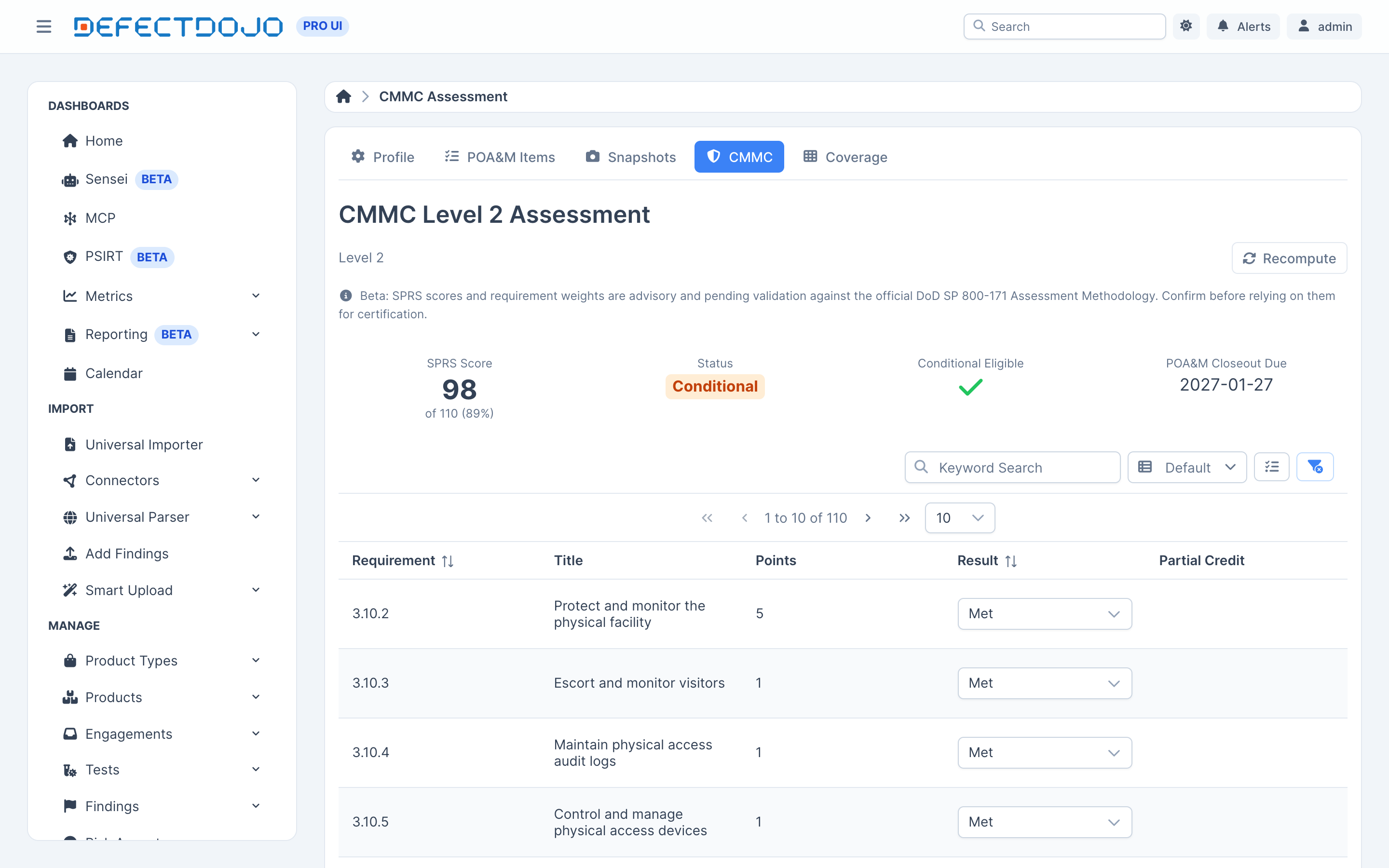Viewport: 1389px width, 868px height.
Task: Switch to the Snapshots tab
Action: [630, 157]
